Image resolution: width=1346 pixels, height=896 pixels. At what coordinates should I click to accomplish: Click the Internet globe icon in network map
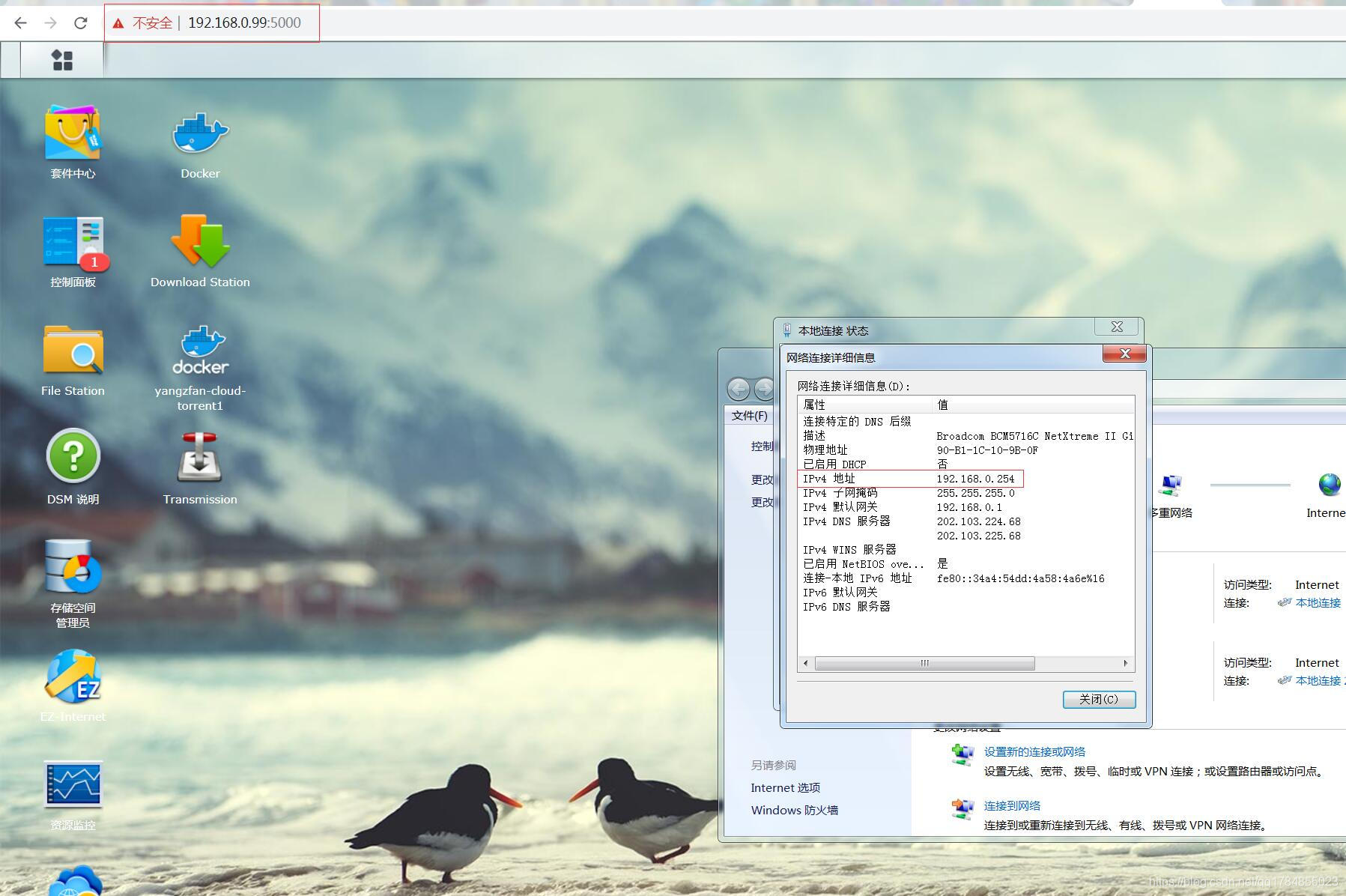1330,485
